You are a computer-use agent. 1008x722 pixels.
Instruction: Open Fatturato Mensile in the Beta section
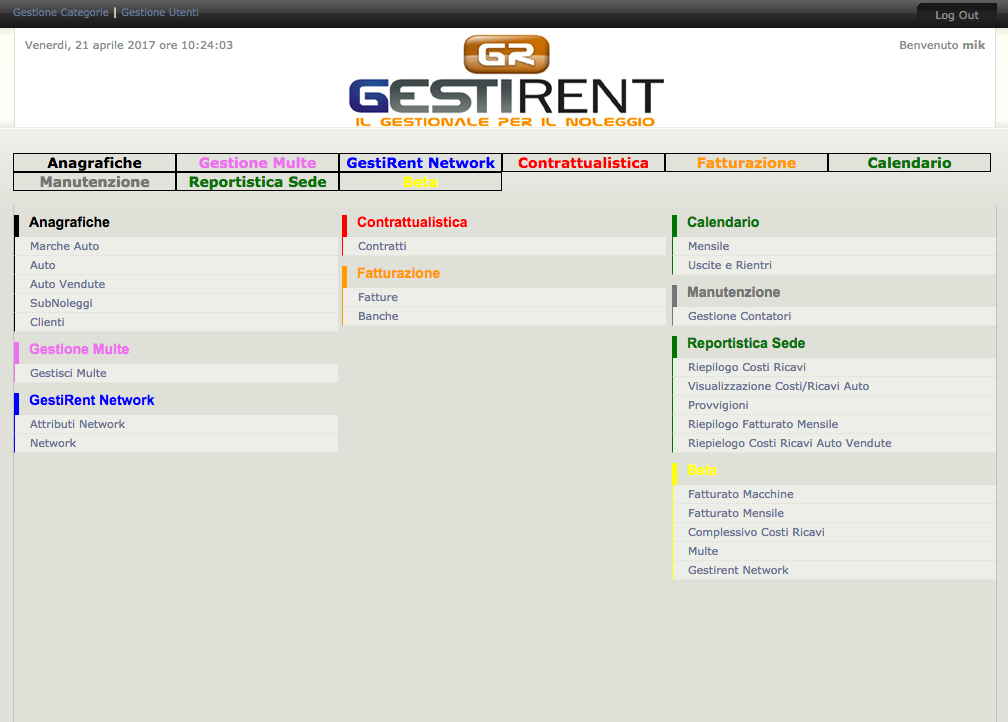735,513
